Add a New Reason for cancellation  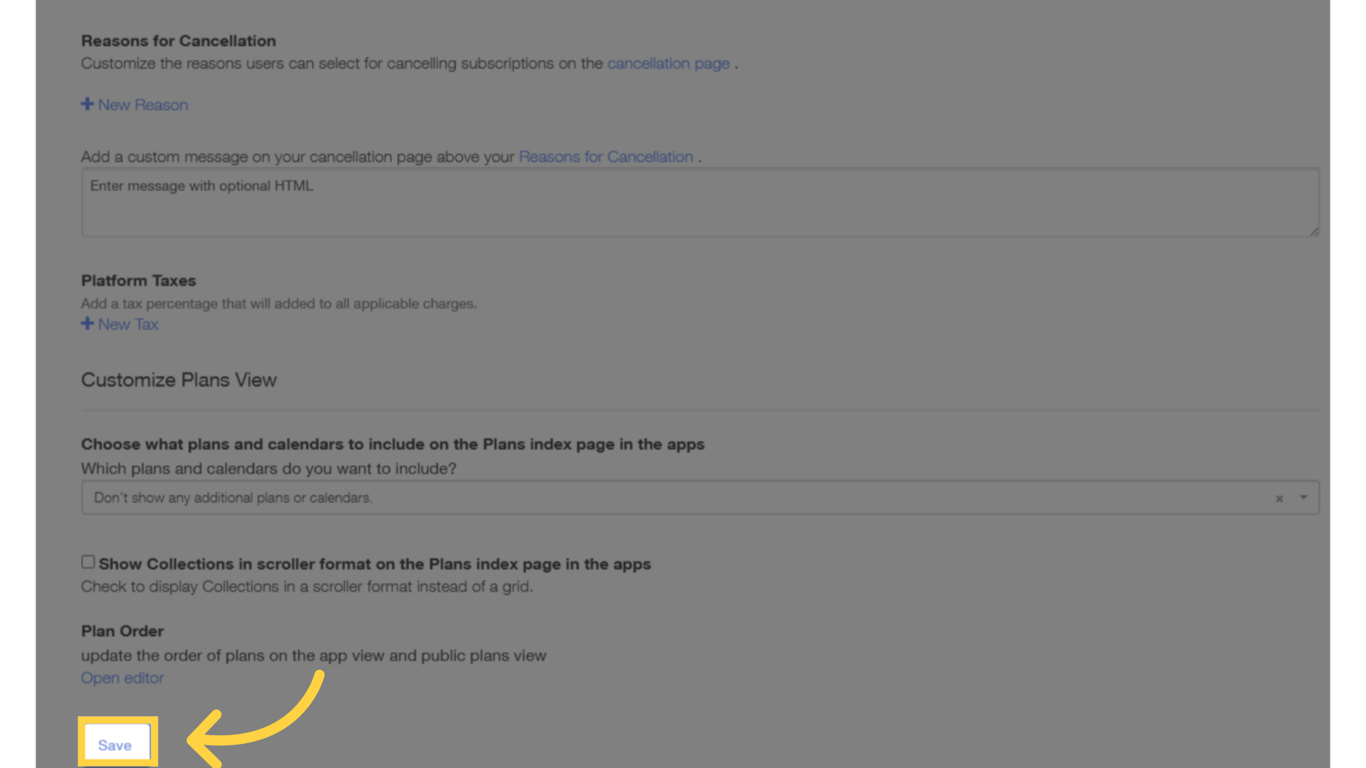point(134,105)
